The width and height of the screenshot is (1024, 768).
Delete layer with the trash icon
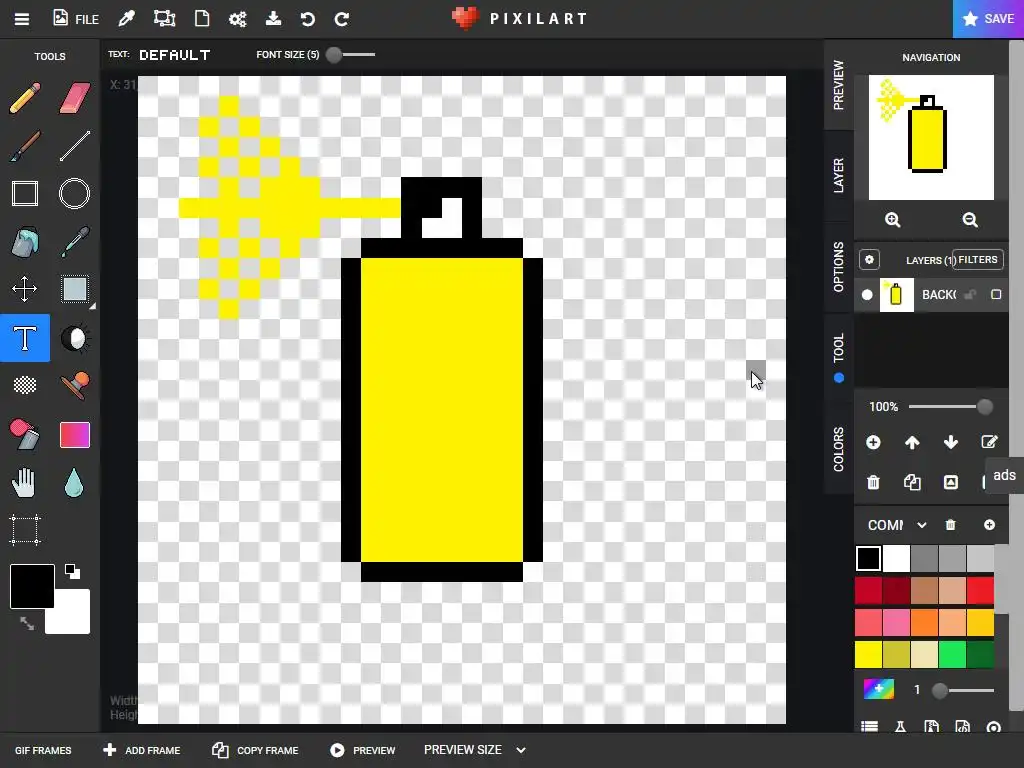click(x=873, y=483)
